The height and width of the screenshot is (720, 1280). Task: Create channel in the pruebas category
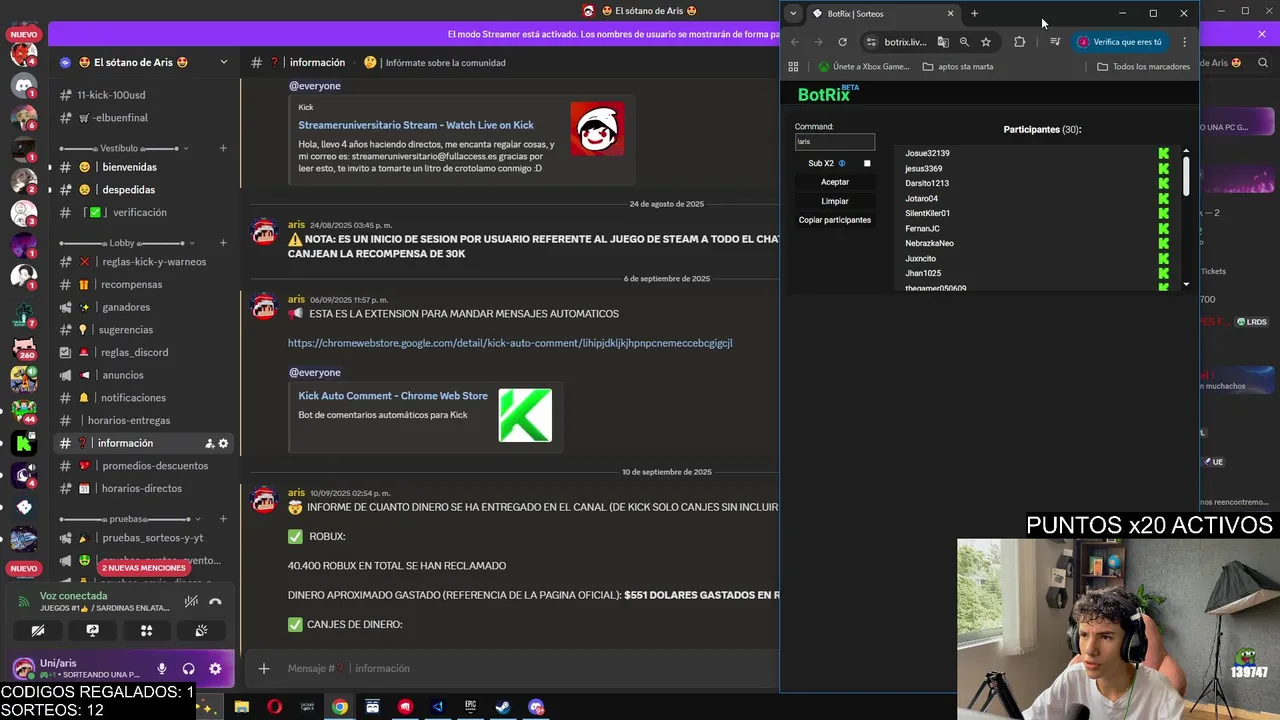[x=223, y=519]
